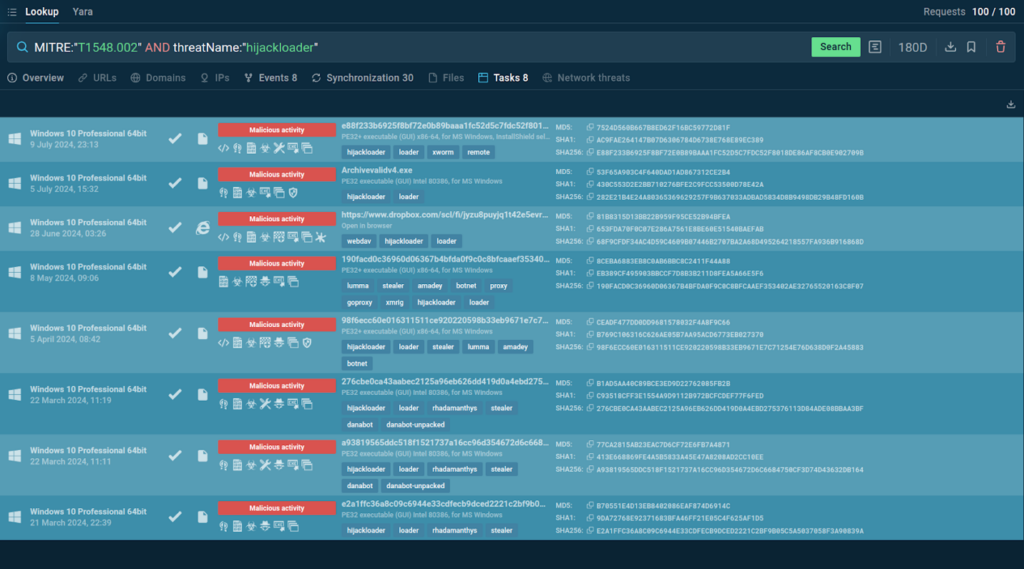Click into the MITRE query search field
This screenshot has width=1024, height=569.
point(400,47)
